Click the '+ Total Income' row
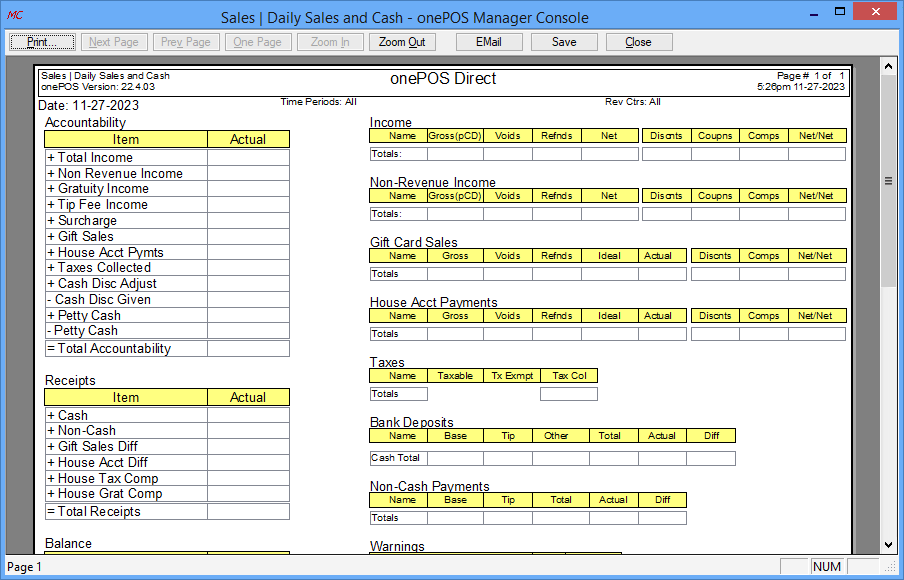The height and width of the screenshot is (580, 904). tap(167, 157)
